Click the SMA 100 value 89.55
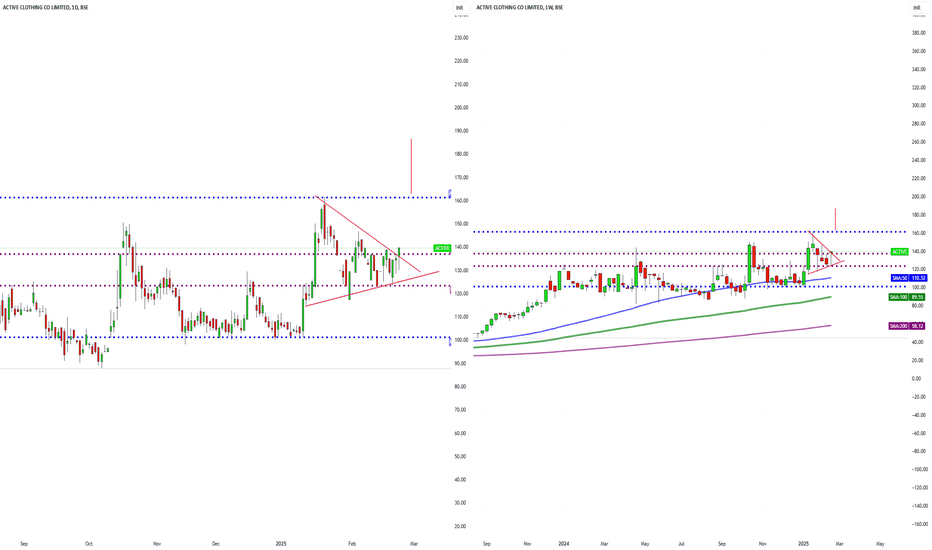 (x=918, y=297)
